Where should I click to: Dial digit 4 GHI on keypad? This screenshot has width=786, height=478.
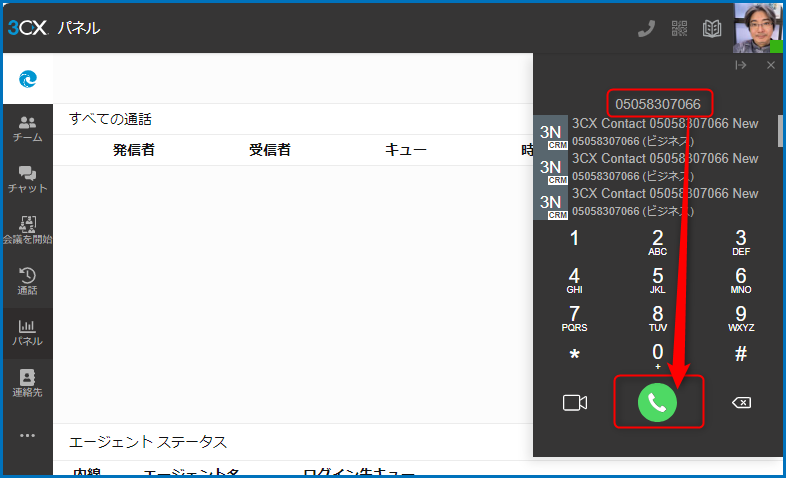click(x=574, y=281)
